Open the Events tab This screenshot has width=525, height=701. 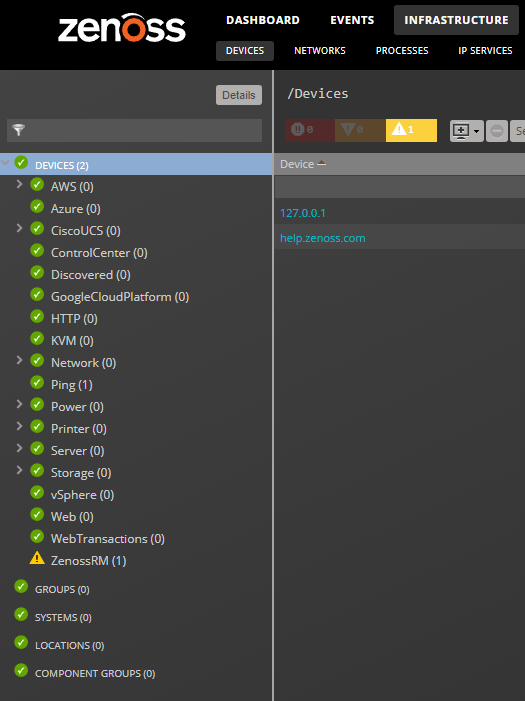(352, 20)
